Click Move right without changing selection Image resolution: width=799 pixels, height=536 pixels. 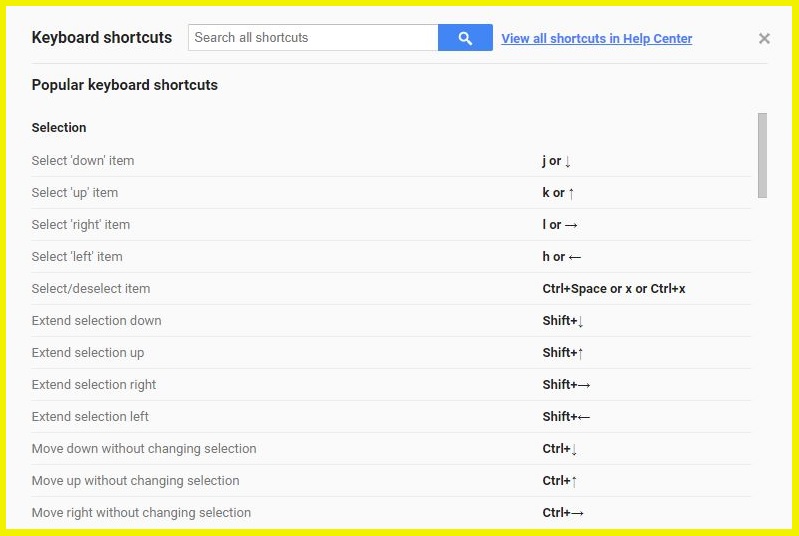point(391,513)
